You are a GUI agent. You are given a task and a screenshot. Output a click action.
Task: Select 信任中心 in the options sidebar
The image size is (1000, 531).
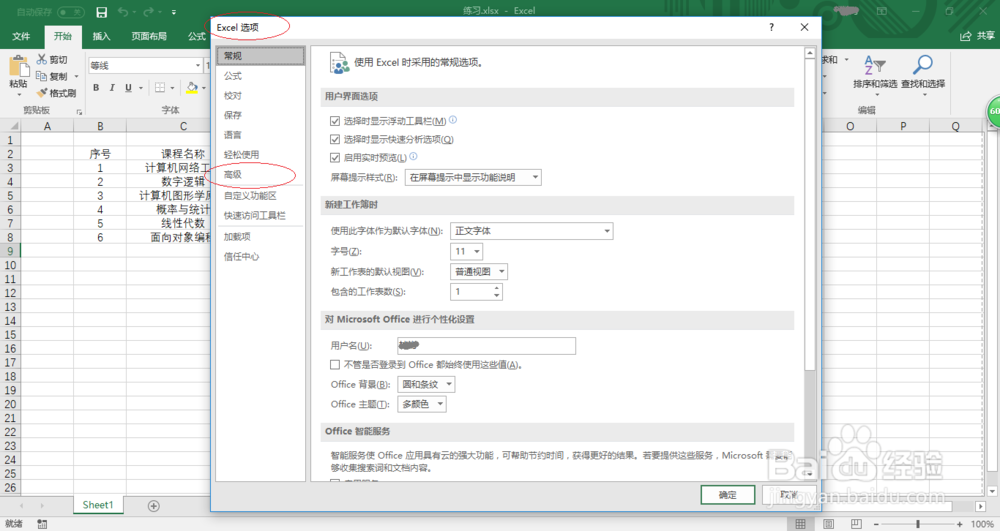(260, 256)
